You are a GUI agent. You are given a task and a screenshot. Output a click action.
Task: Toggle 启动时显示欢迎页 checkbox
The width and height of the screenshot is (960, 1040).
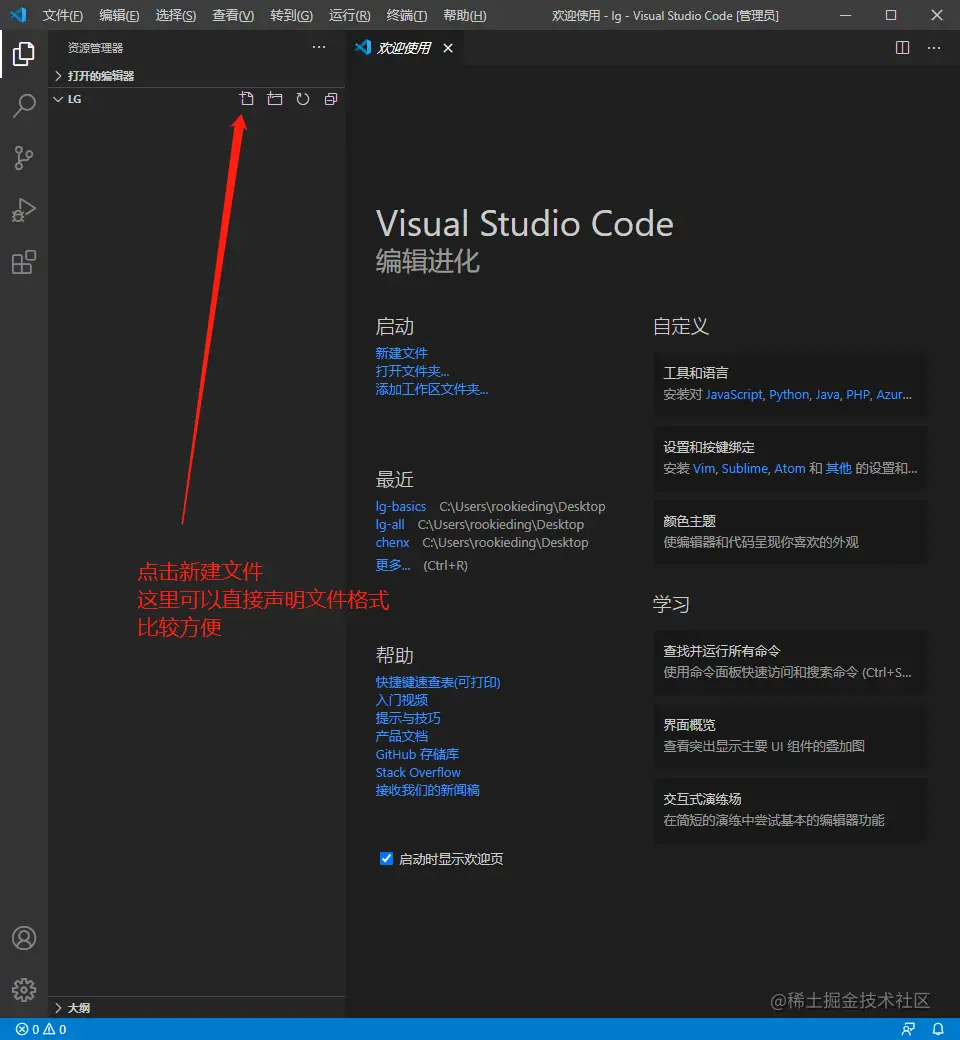(386, 858)
